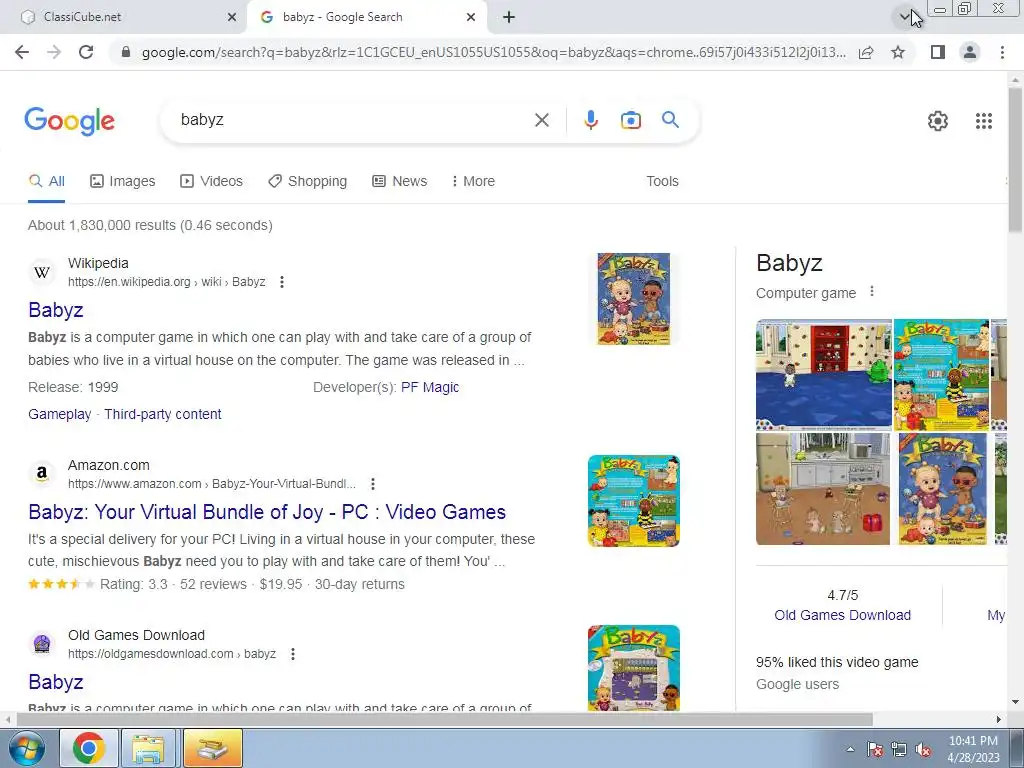Open Amazon result options menu
1024x768 pixels.
coord(372,484)
